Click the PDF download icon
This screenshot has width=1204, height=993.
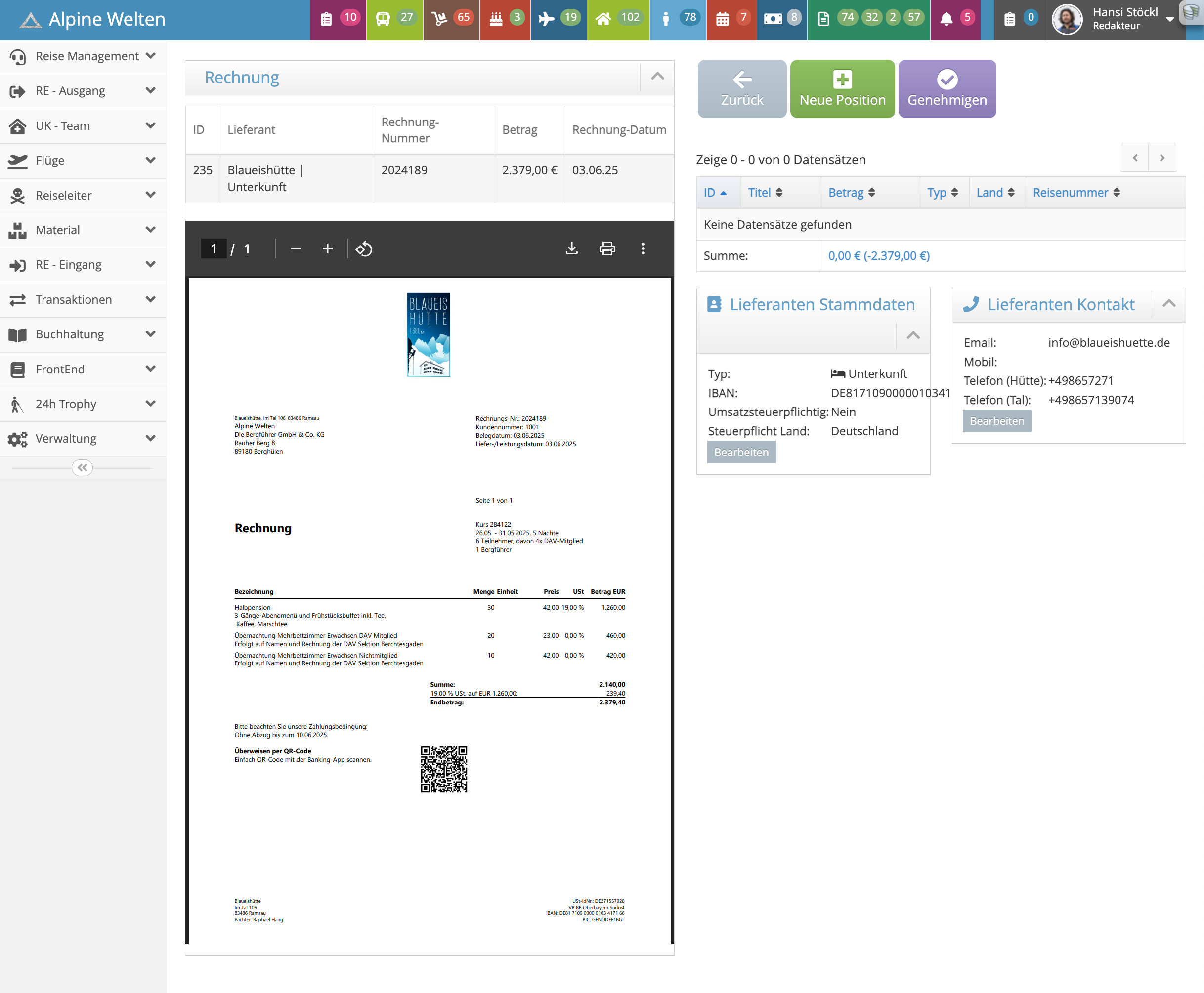tap(571, 248)
